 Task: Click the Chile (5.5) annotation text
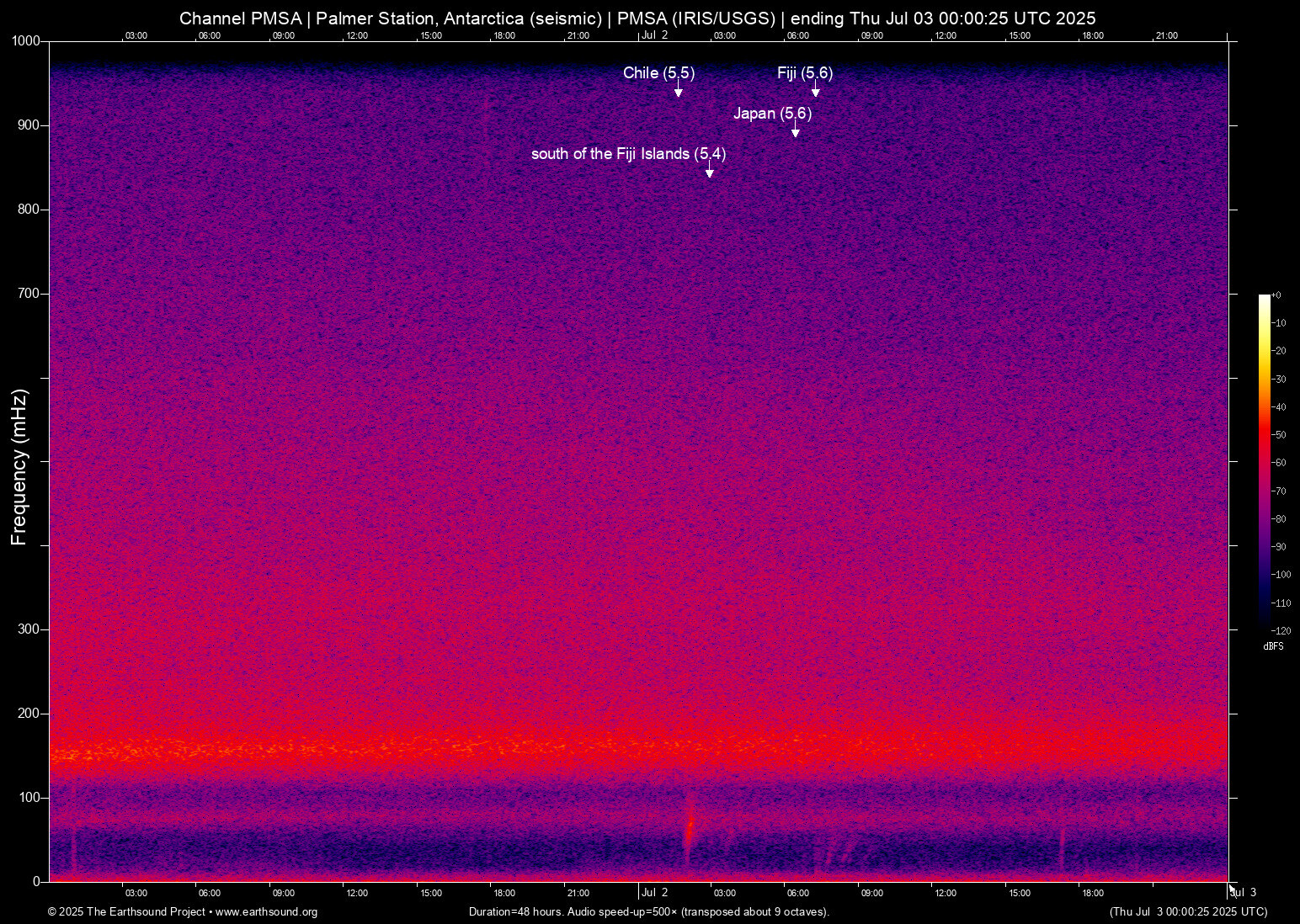(658, 73)
